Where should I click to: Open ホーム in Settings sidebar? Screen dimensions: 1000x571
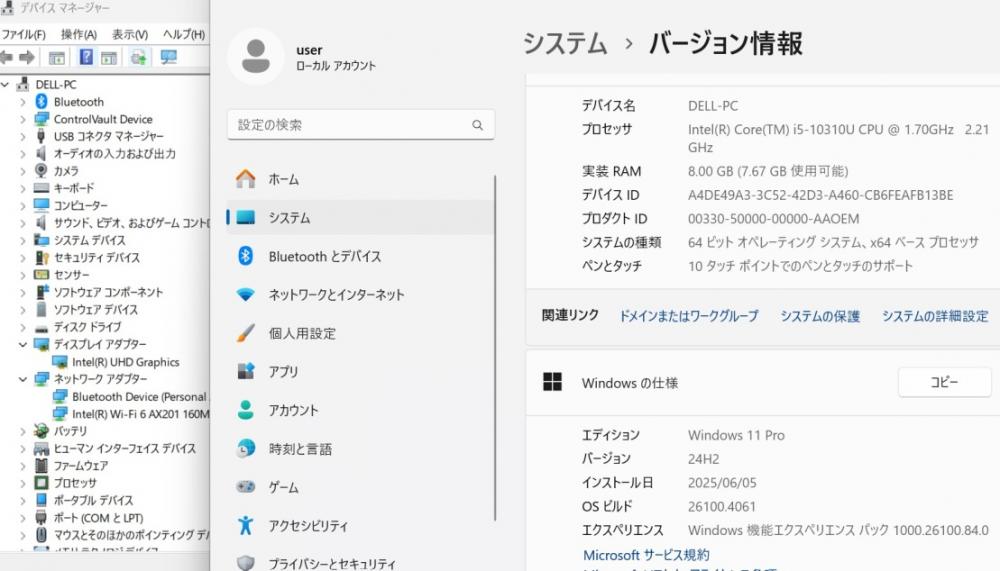[360, 179]
